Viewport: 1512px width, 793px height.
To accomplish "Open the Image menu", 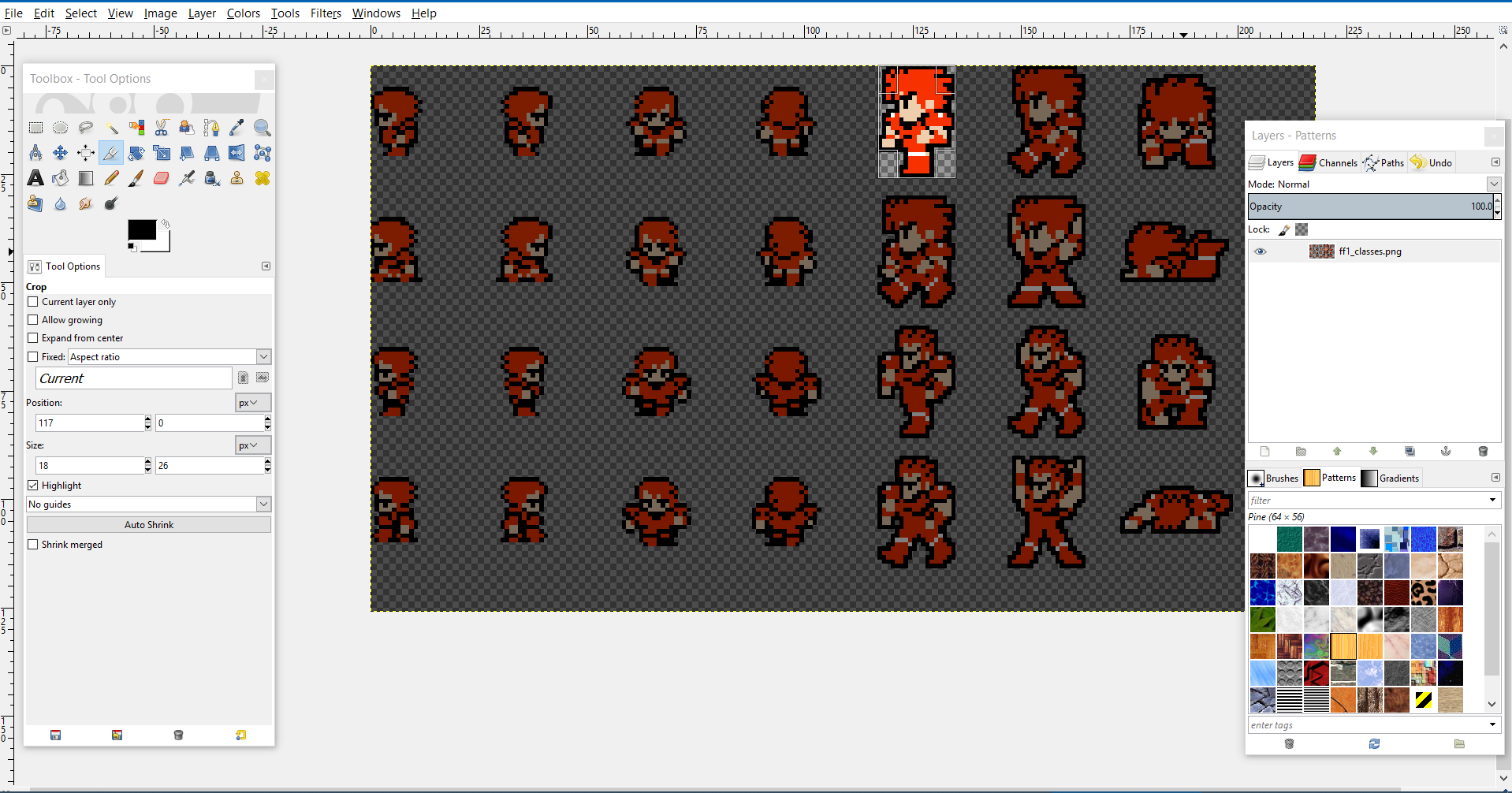I will click(x=161, y=13).
